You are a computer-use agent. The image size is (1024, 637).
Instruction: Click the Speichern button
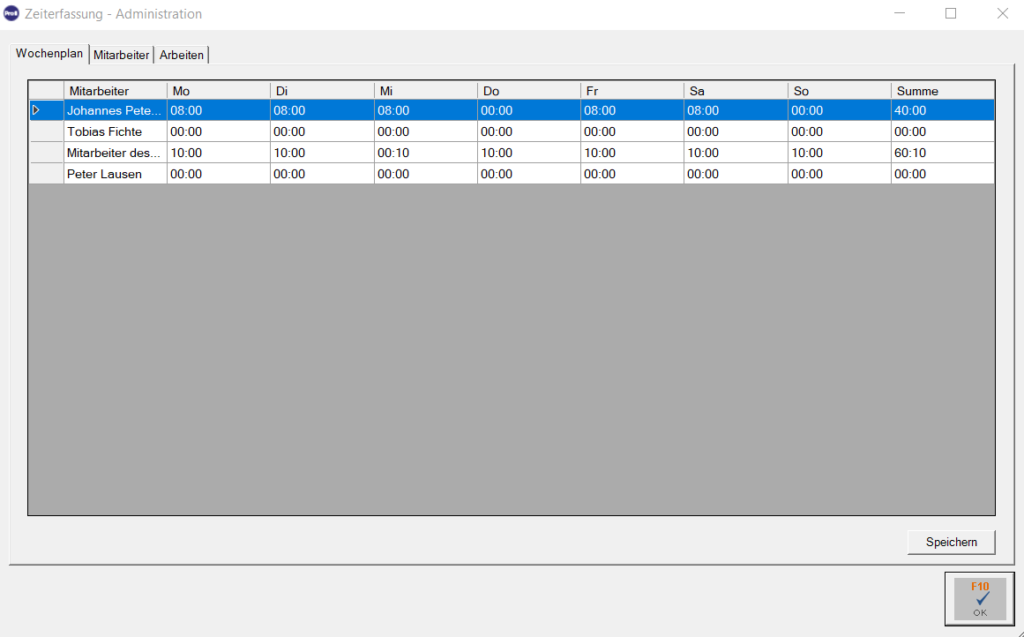951,542
